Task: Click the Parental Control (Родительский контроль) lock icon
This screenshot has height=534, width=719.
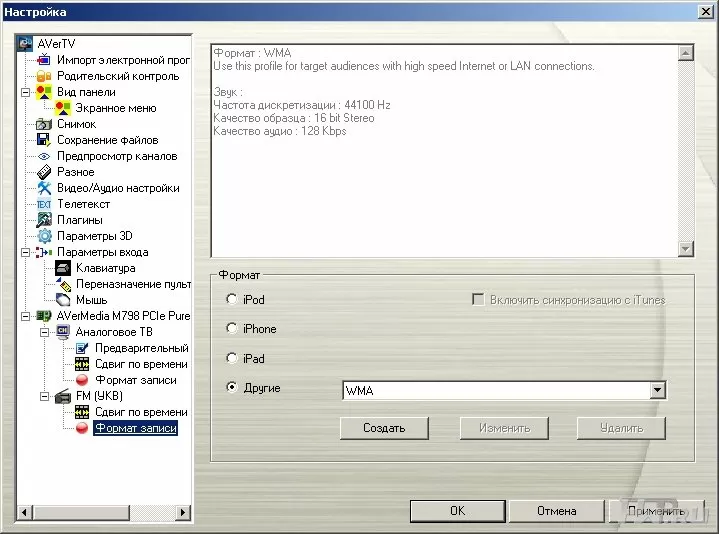Action: pyautogui.click(x=44, y=76)
